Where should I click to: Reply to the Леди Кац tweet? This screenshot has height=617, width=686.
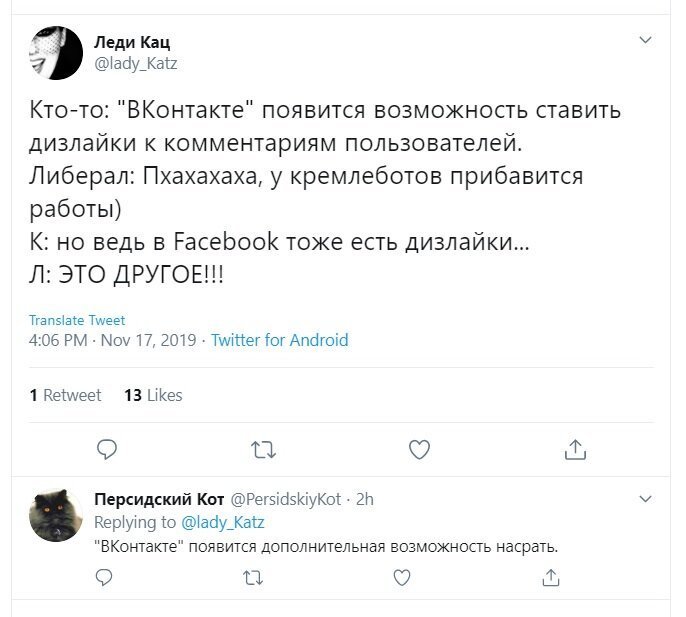point(106,449)
